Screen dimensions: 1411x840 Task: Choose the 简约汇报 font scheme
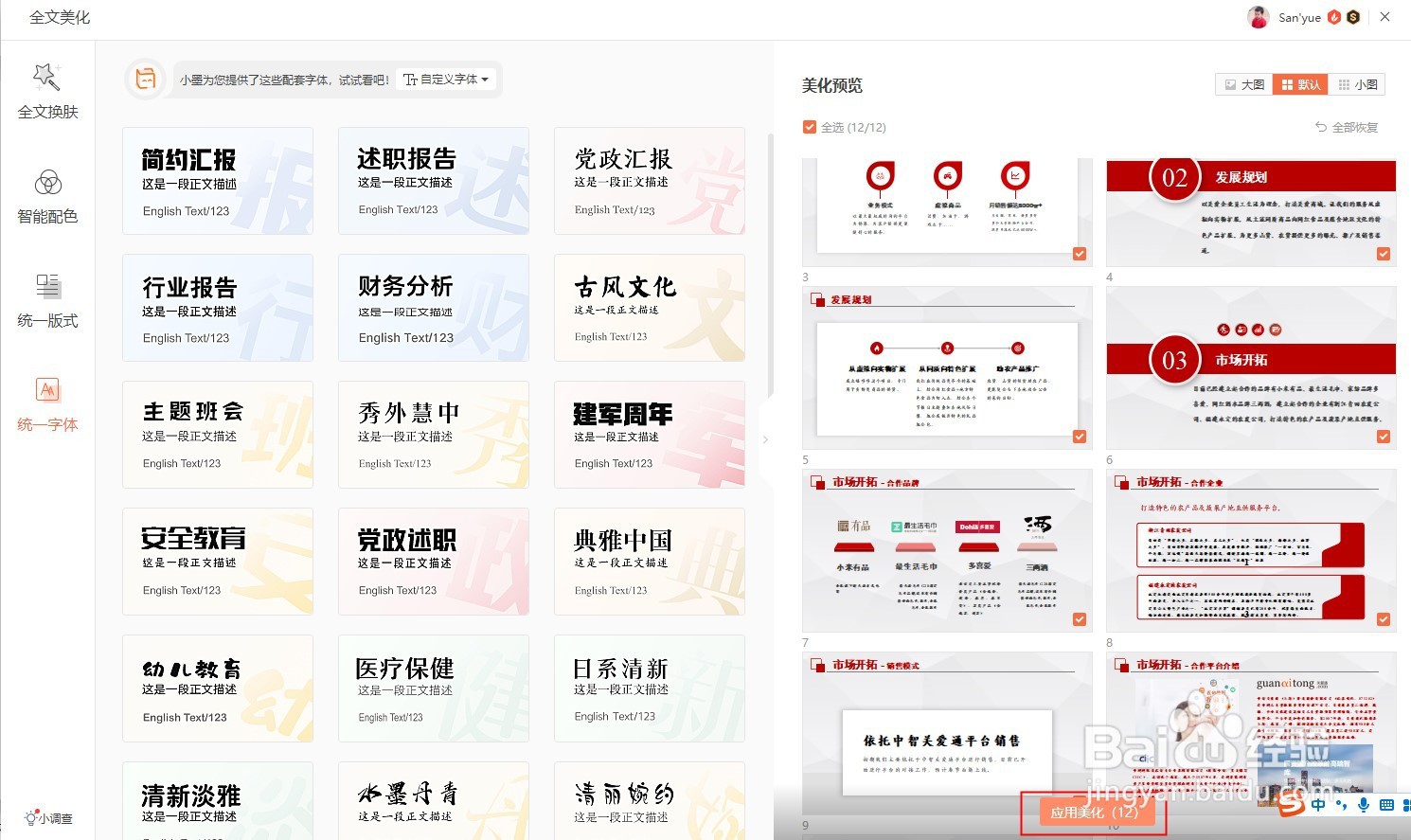[x=218, y=181]
